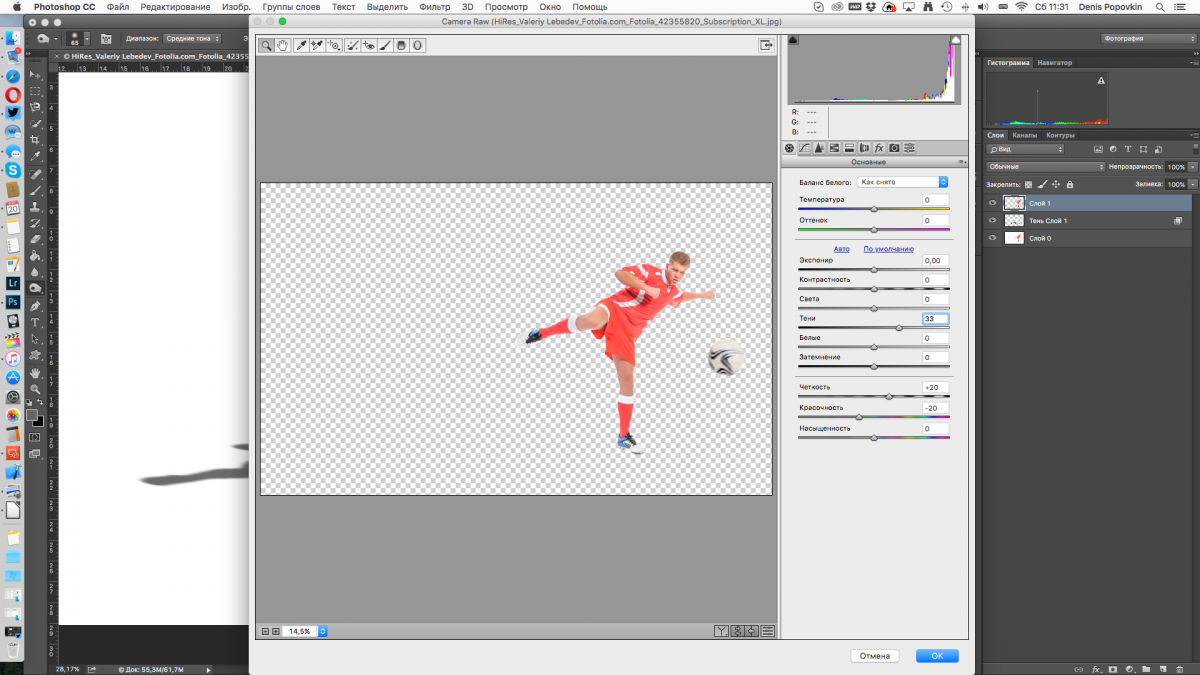
Task: Switch to the Каналы tab
Action: pos(1024,135)
